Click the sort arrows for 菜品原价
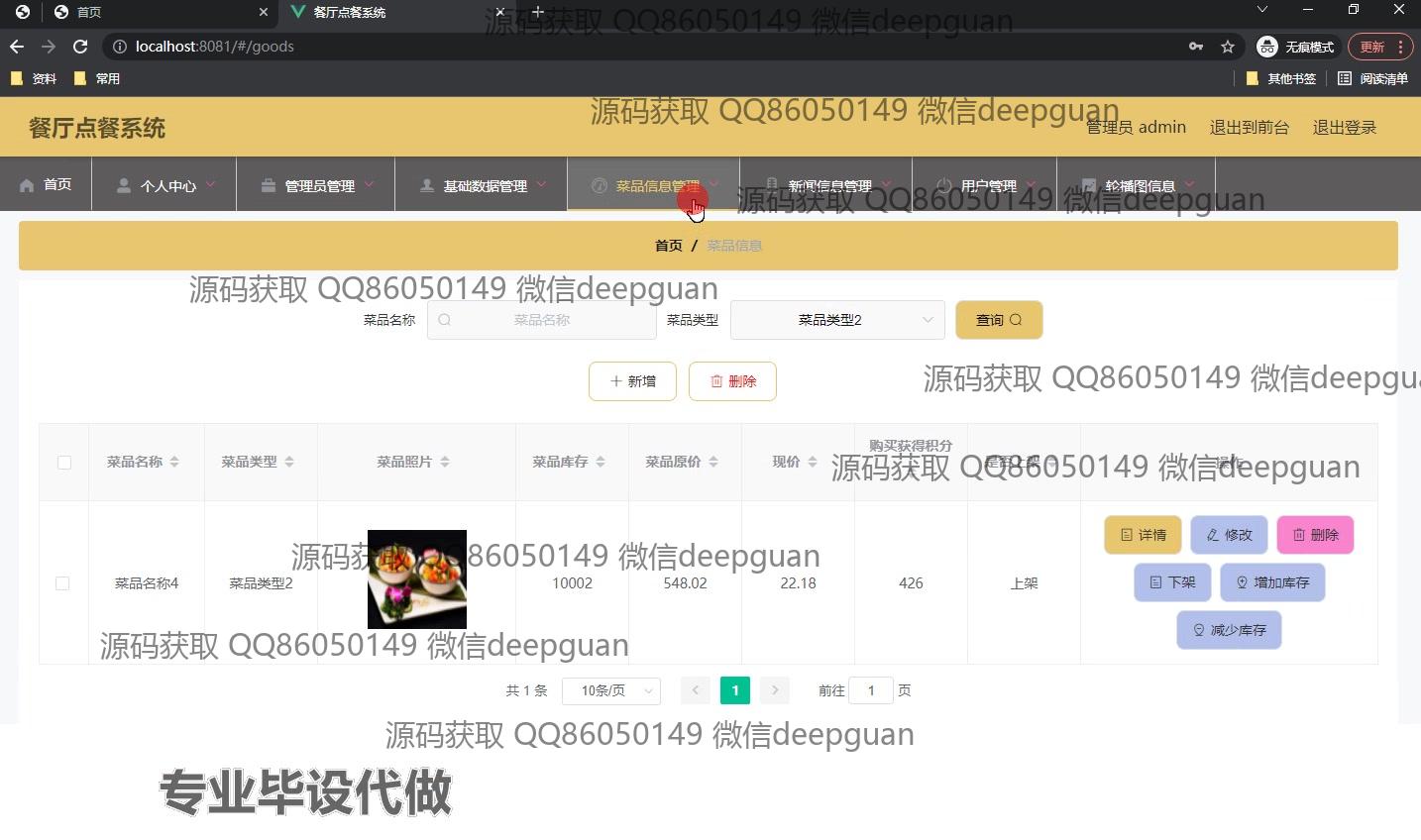Image resolution: width=1421 pixels, height=840 pixels. point(713,462)
